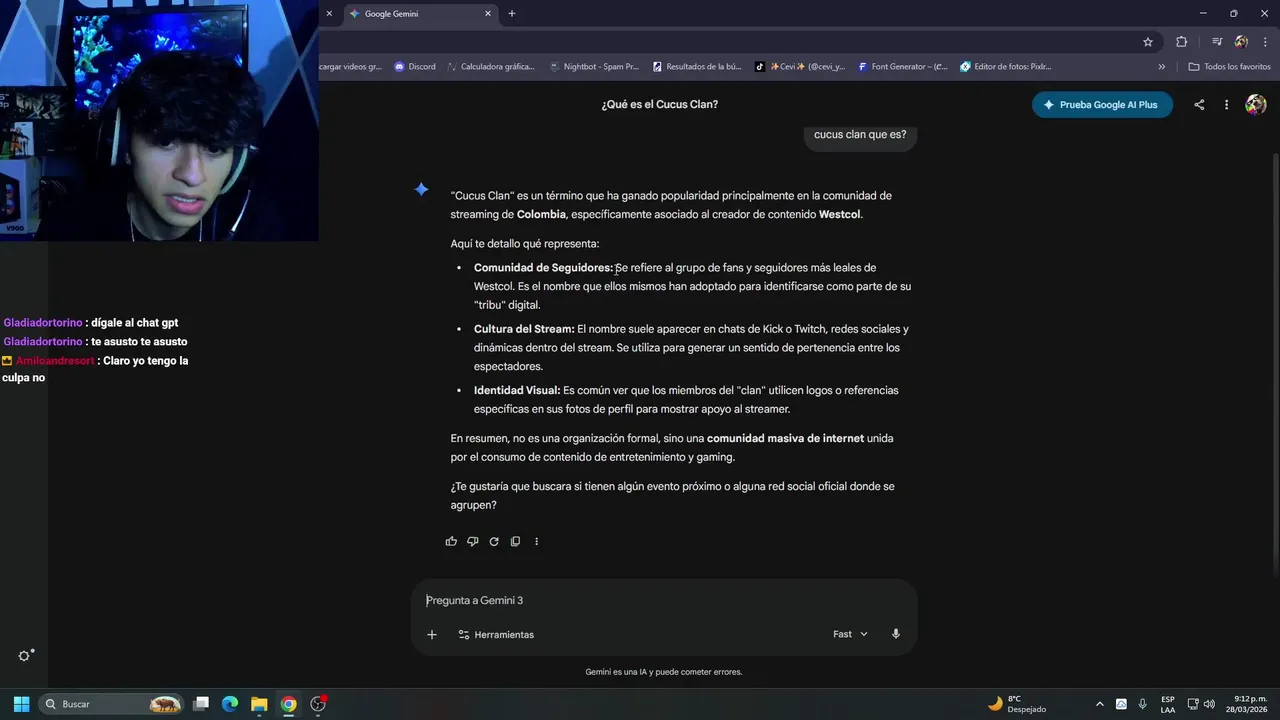The height and width of the screenshot is (720, 1280).
Task: Click the user prompt bubble 'cucus clan que es?'
Action: pos(860,135)
